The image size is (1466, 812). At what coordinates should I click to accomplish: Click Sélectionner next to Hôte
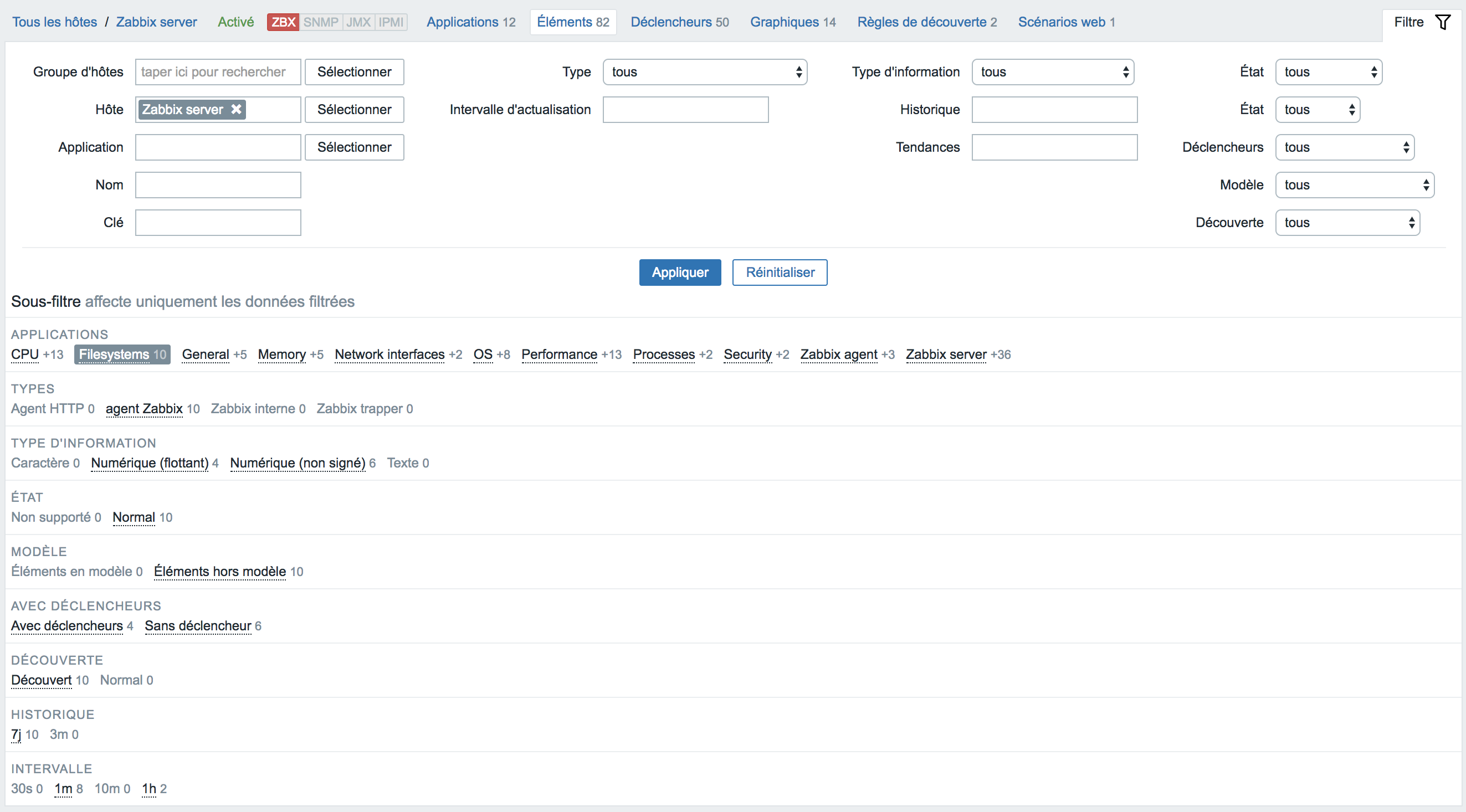point(355,109)
